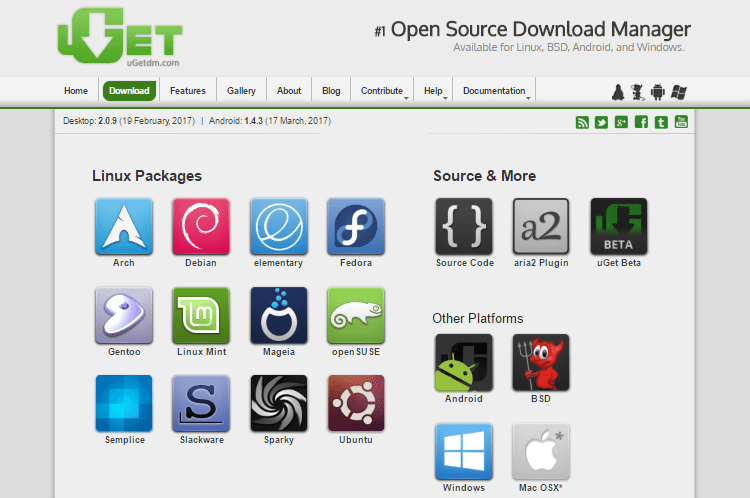Click the Debian label link
The image size is (750, 498).
point(201,263)
